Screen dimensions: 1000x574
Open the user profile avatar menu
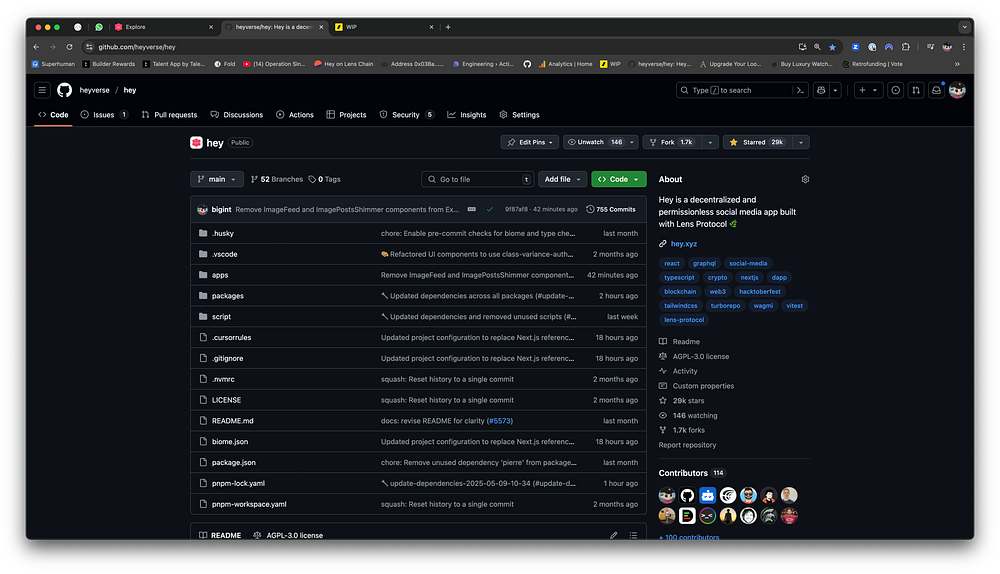(957, 90)
